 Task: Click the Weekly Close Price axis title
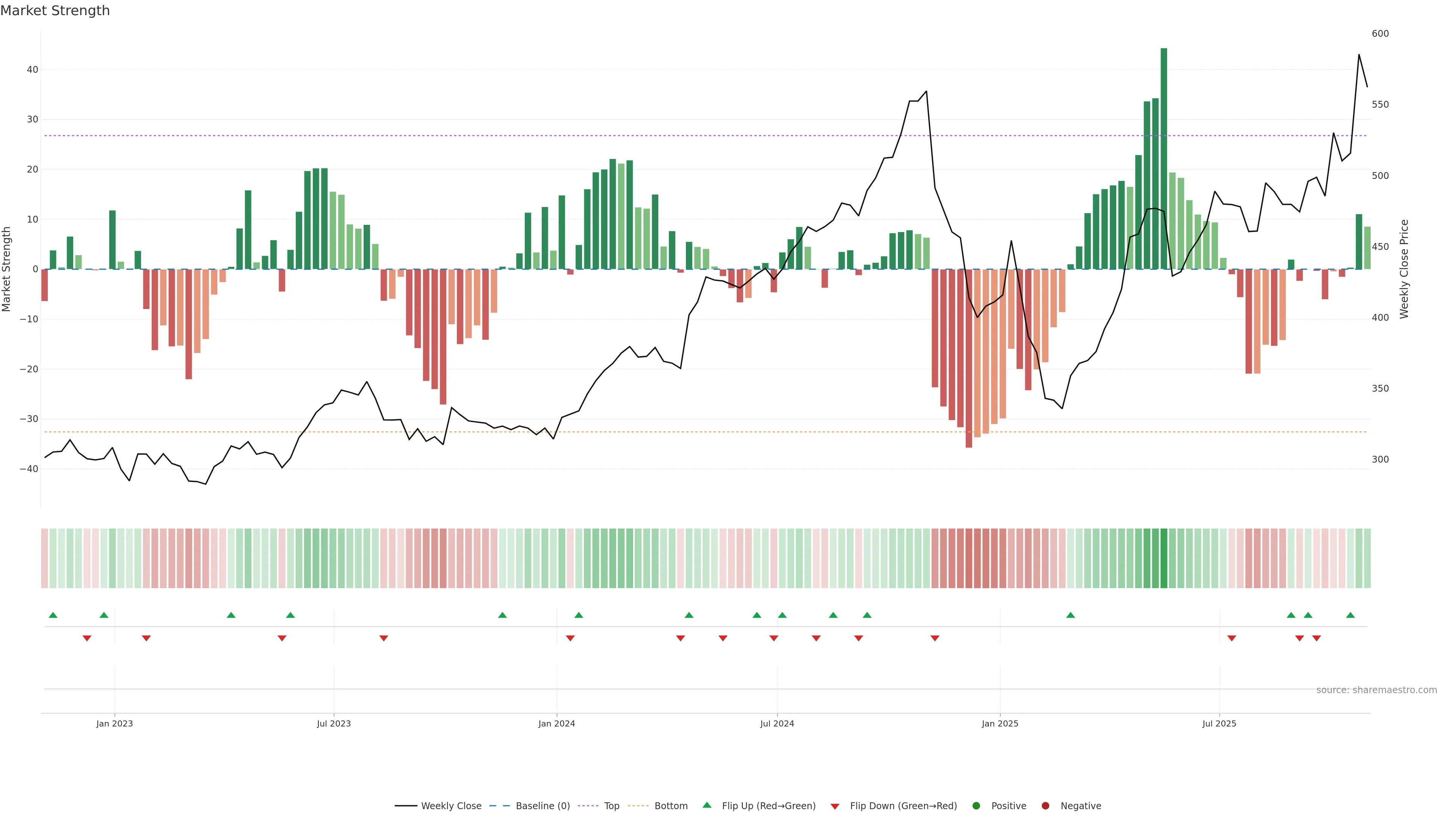tap(1404, 269)
